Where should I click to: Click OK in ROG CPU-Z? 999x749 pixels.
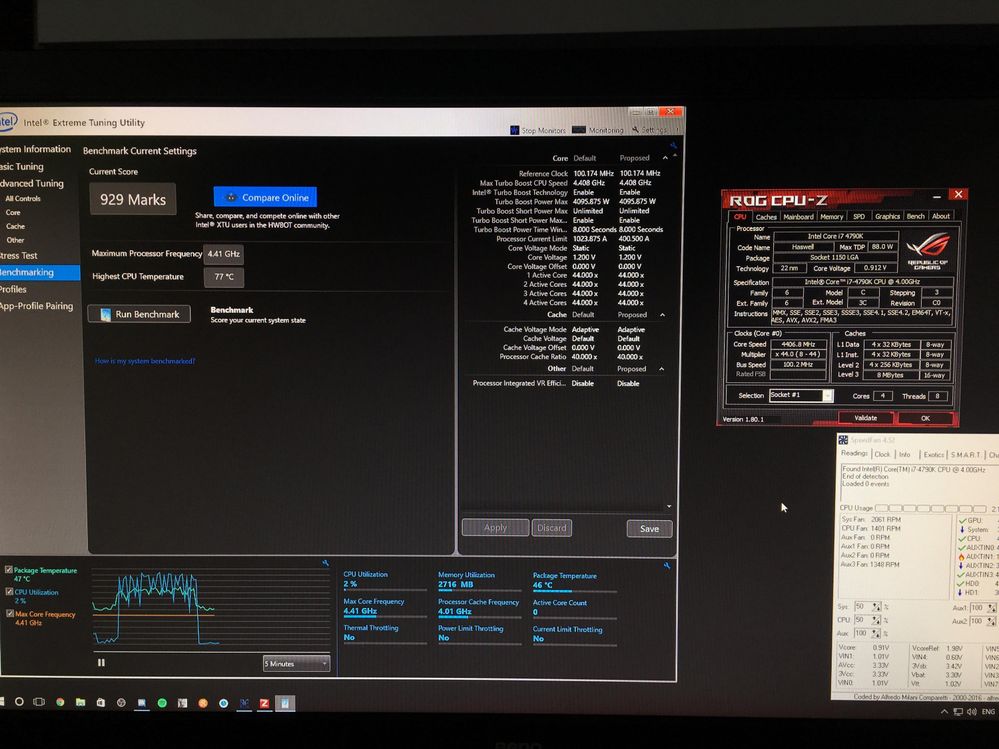click(x=925, y=418)
